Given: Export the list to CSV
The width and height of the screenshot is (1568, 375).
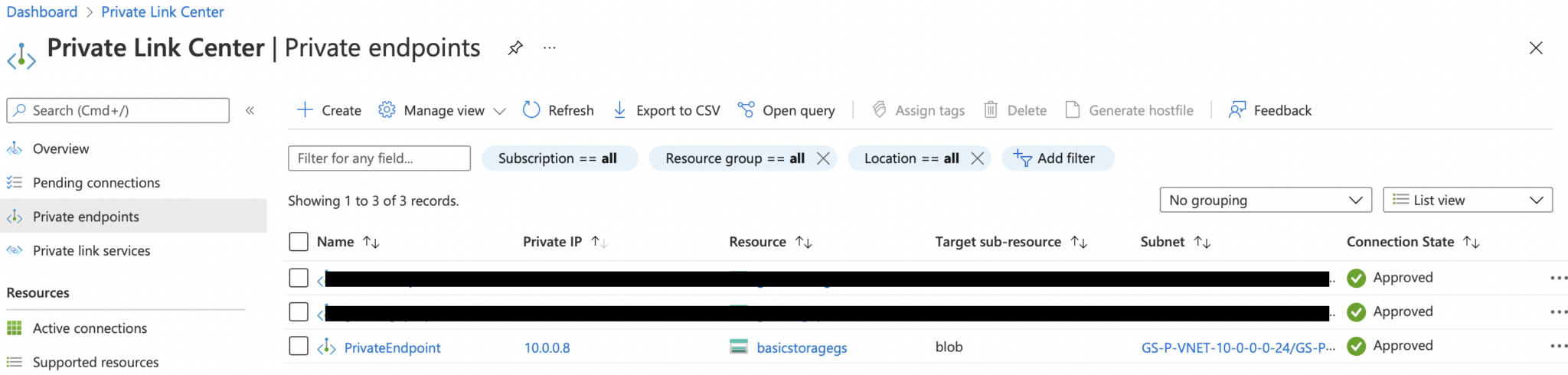Looking at the screenshot, I should pyautogui.click(x=666, y=111).
